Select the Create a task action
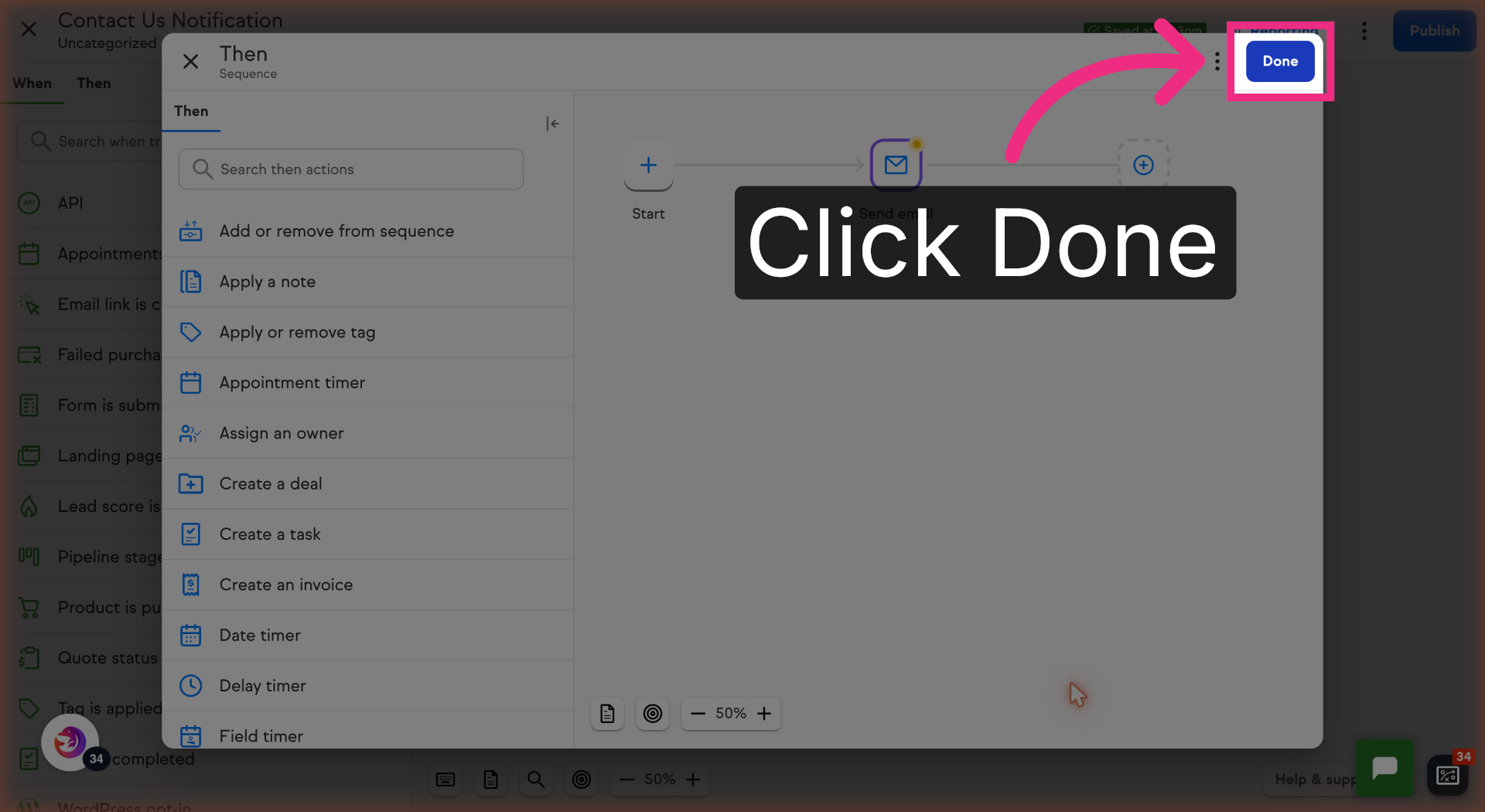Screen dimensions: 1485x812 367,534
